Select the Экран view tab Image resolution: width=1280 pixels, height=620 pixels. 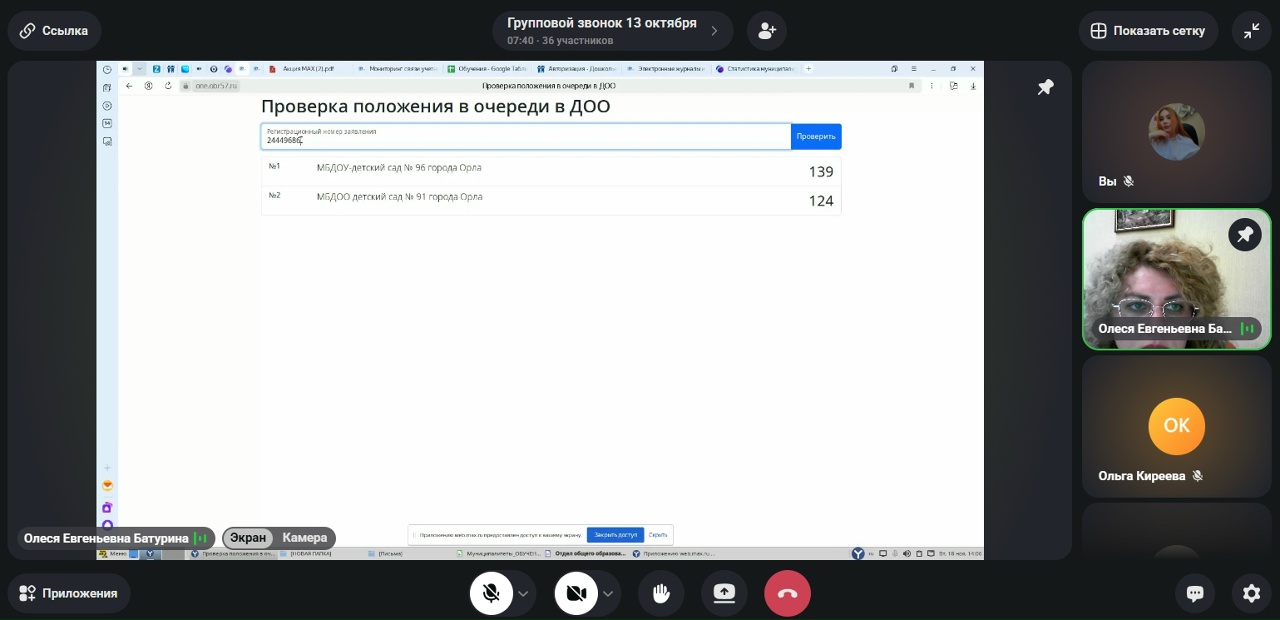click(248, 538)
